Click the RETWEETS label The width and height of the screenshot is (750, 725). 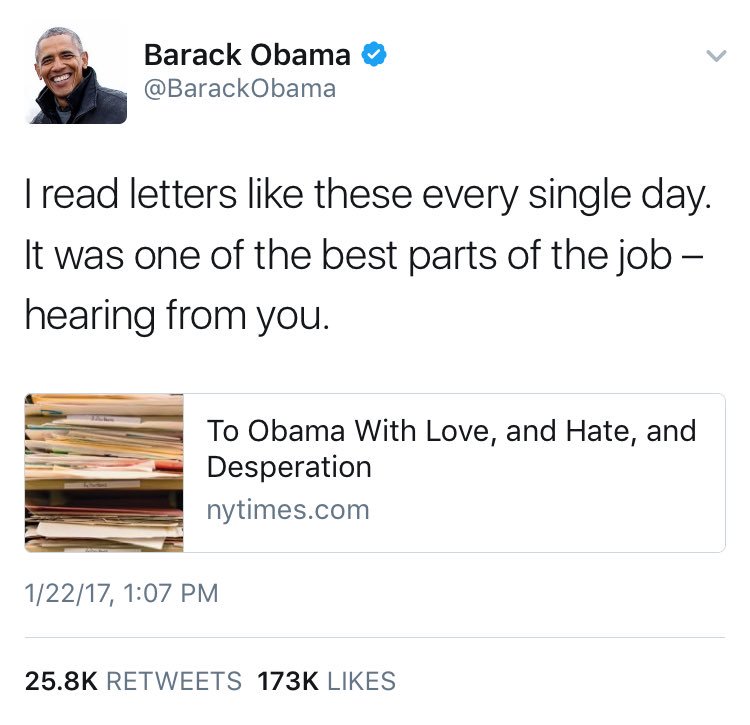pyautogui.click(x=174, y=681)
